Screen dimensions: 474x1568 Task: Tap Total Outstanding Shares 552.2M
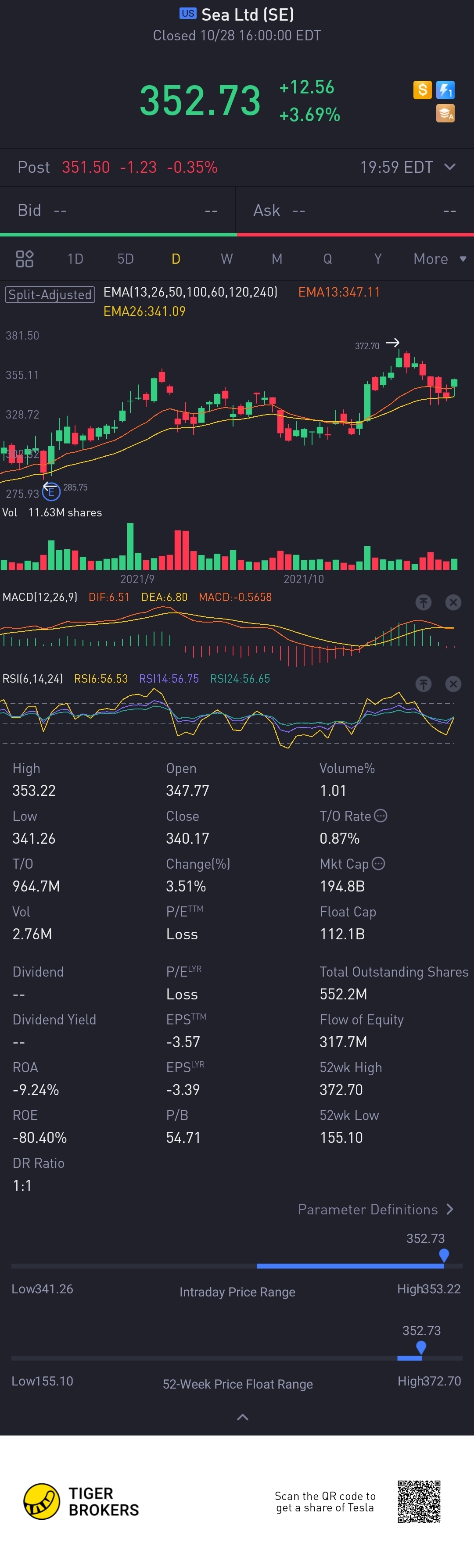pos(343,994)
